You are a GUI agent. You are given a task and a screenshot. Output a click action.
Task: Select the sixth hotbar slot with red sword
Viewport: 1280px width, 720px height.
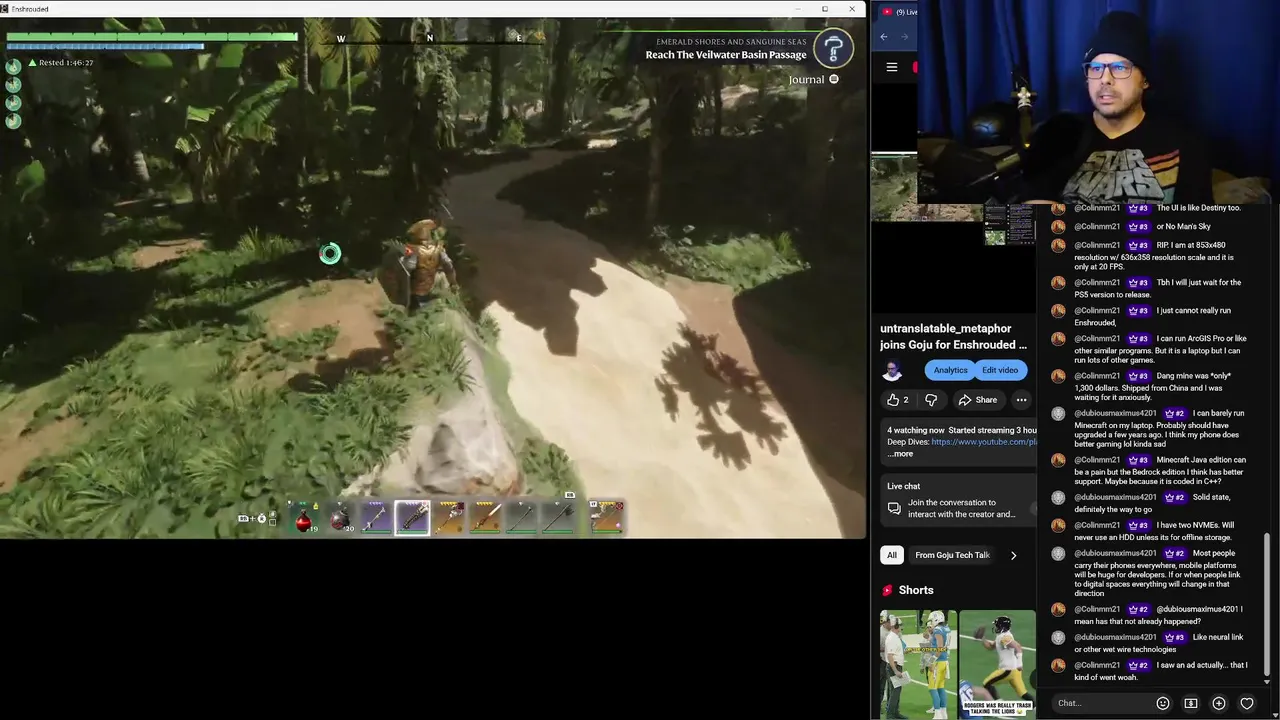pyautogui.click(x=485, y=518)
